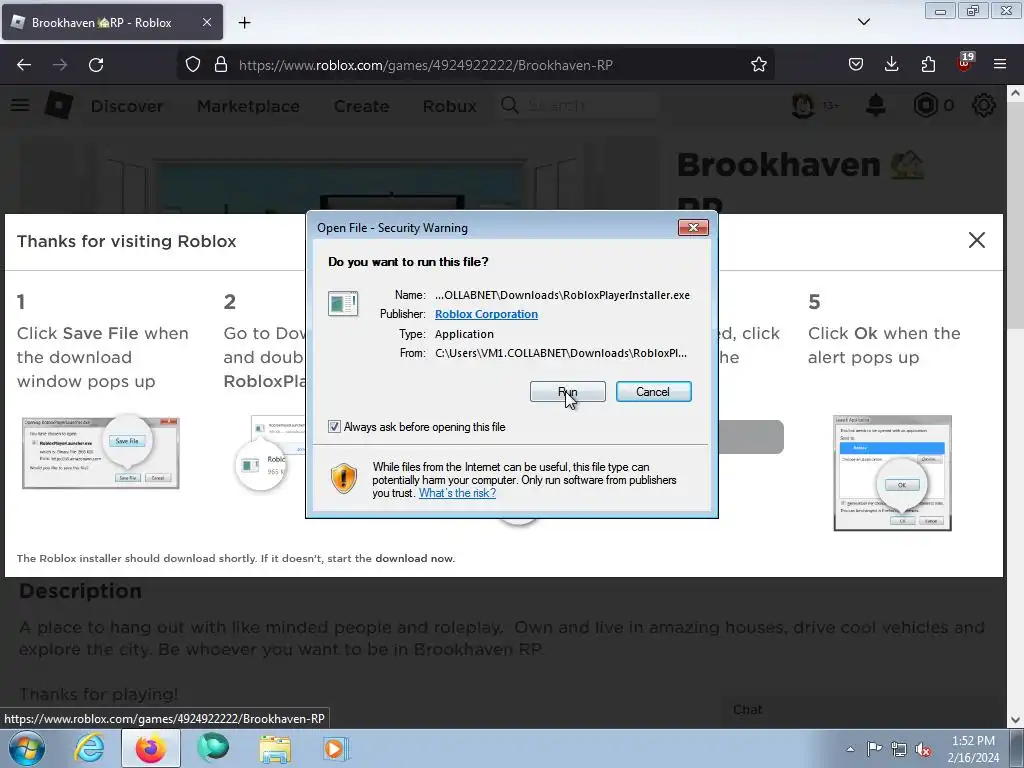This screenshot has width=1024, height=768.
Task: Click the Robux balance icon
Action: (925, 105)
